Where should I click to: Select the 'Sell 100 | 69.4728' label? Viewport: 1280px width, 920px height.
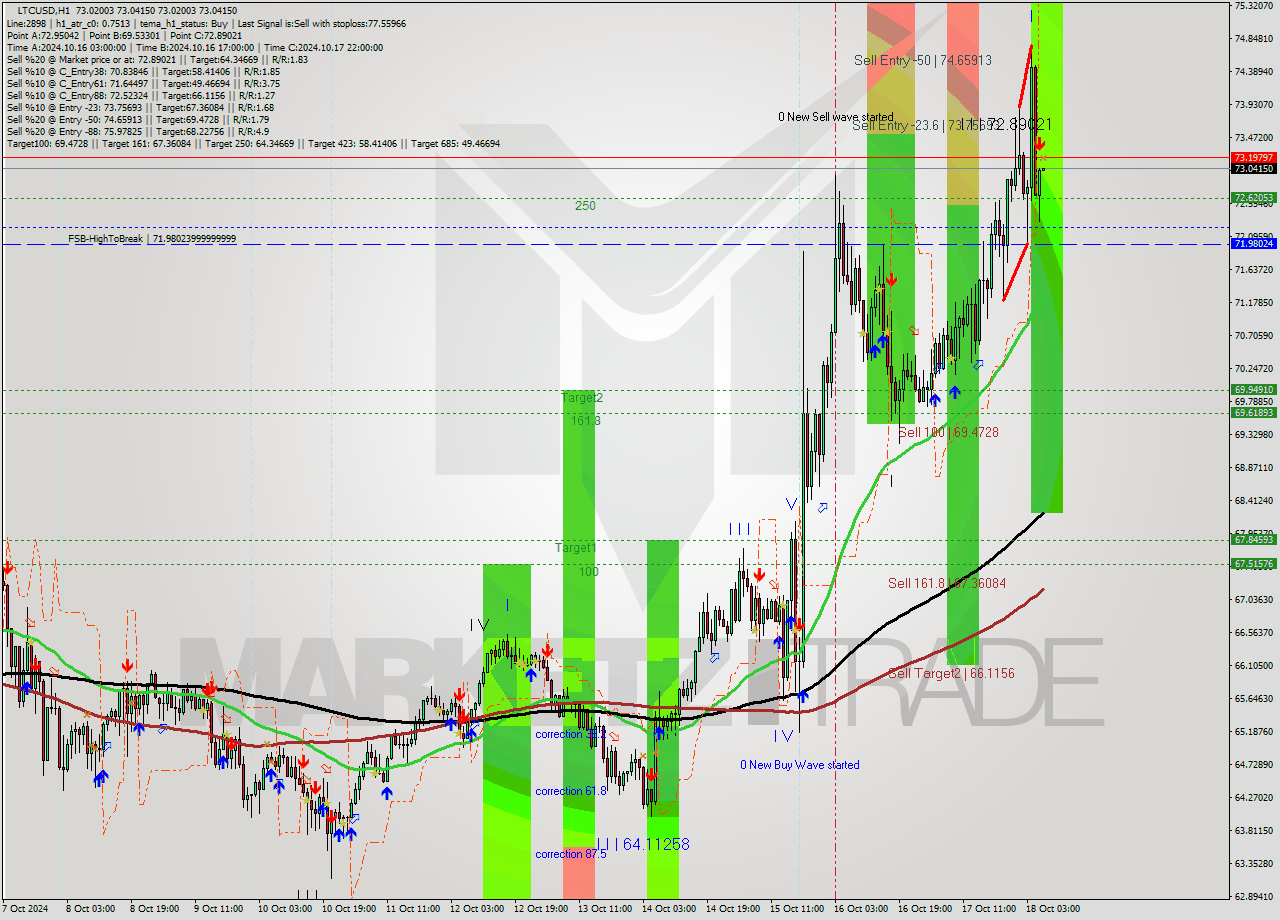click(948, 432)
